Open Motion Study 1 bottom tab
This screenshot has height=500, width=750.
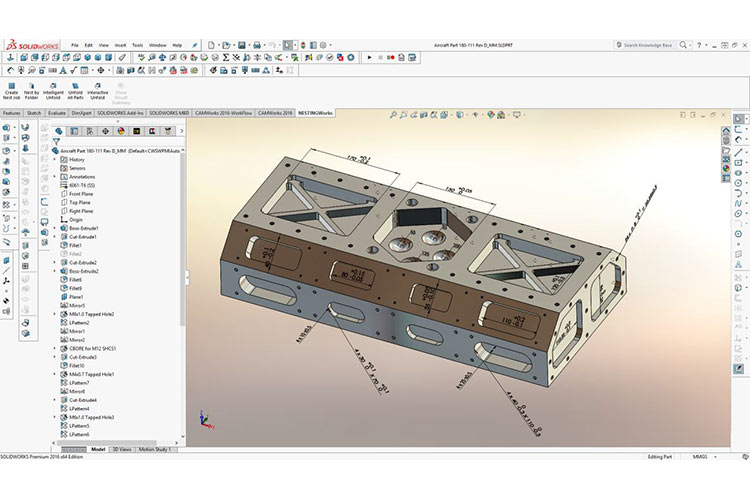pos(154,449)
